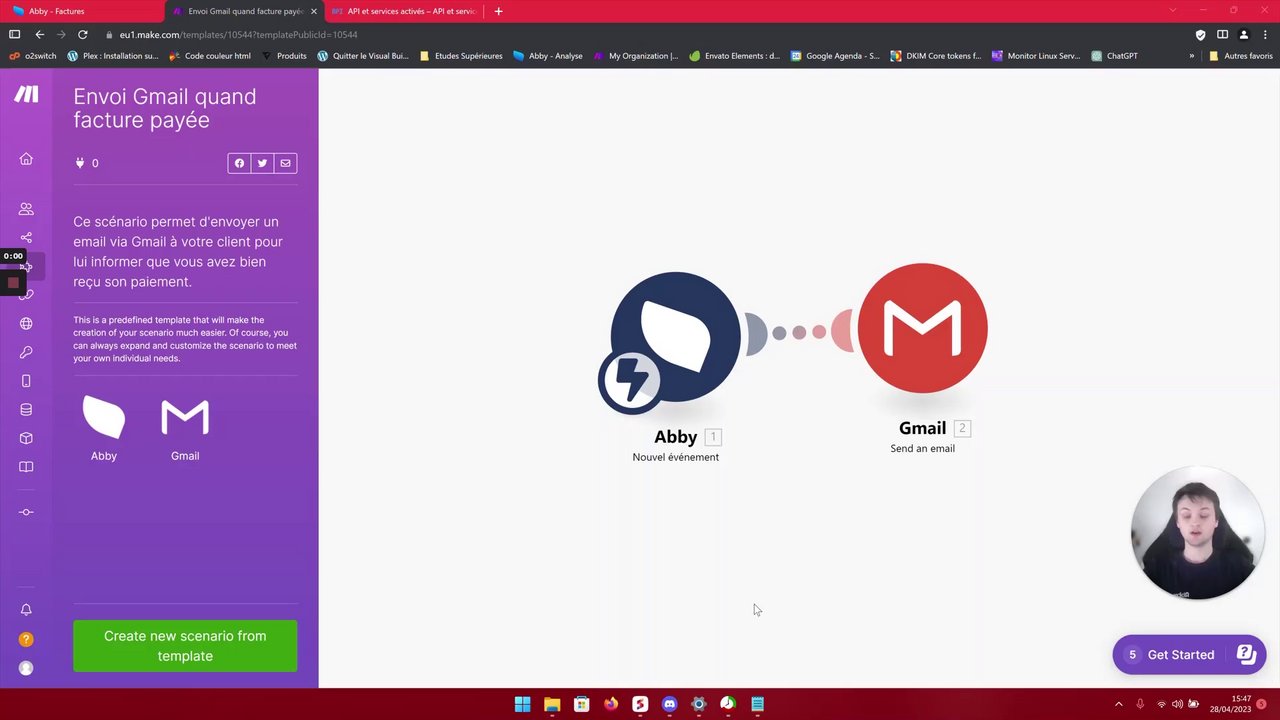The image size is (1280, 720).
Task: Open the Resource hub book sidebar icon
Action: (x=26, y=467)
